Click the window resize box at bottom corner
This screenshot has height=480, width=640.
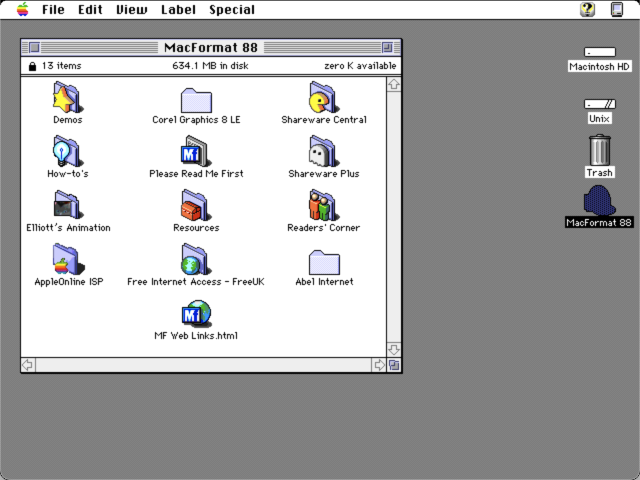tap(394, 365)
